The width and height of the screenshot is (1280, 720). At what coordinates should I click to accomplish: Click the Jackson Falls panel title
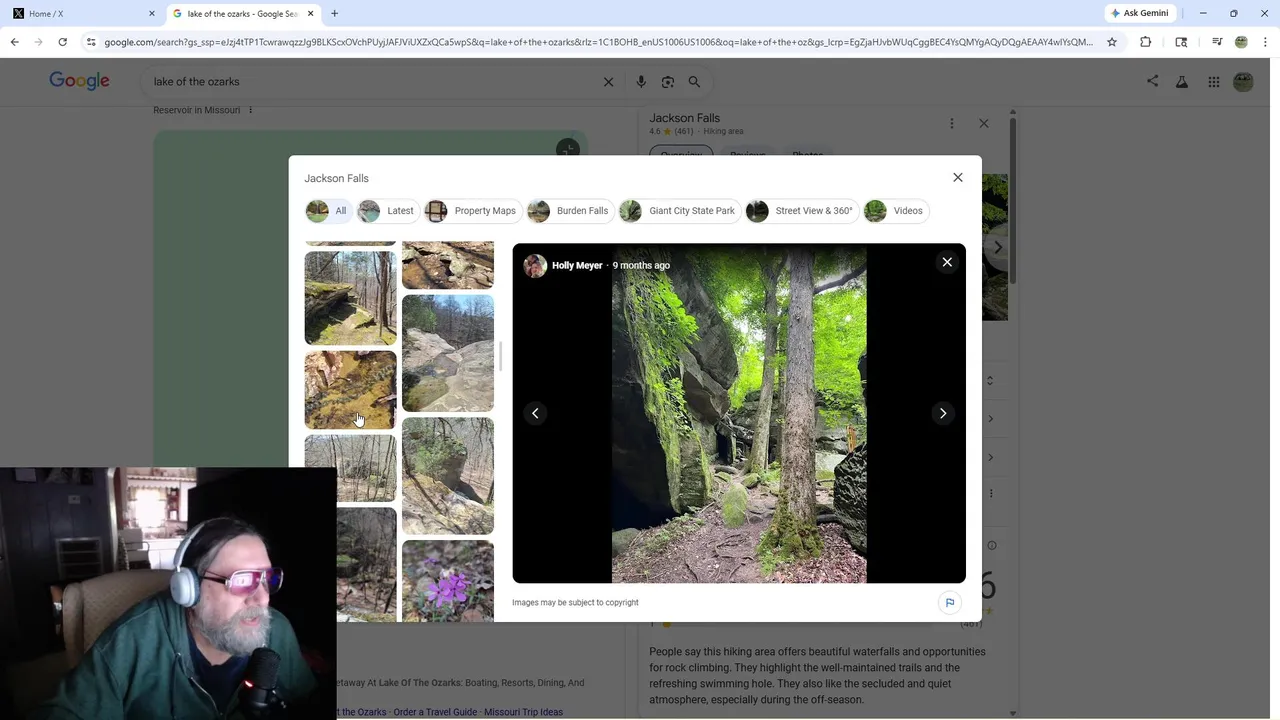coord(684,118)
